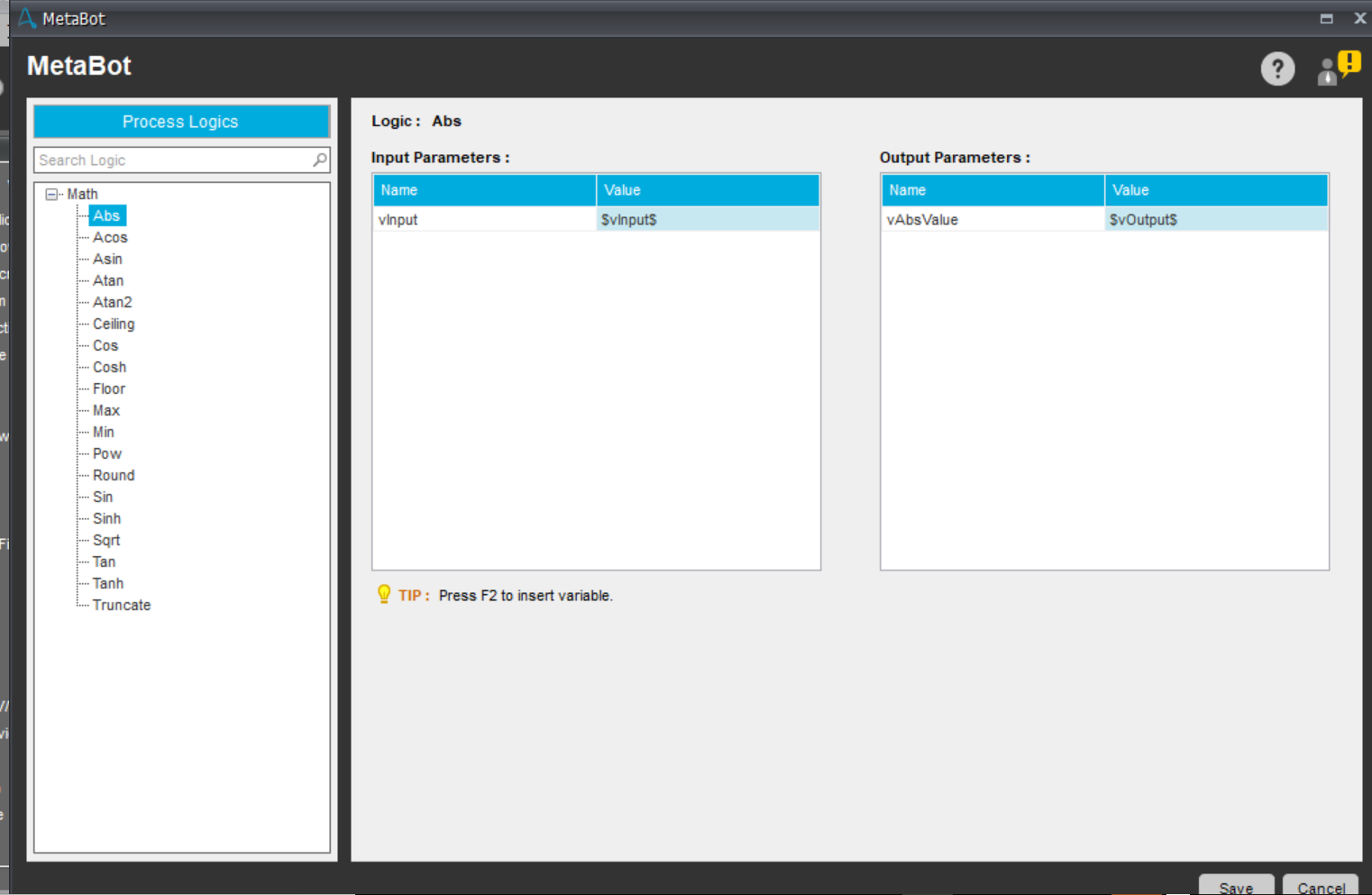Edit the $vOutput$ value cell

click(x=1216, y=219)
